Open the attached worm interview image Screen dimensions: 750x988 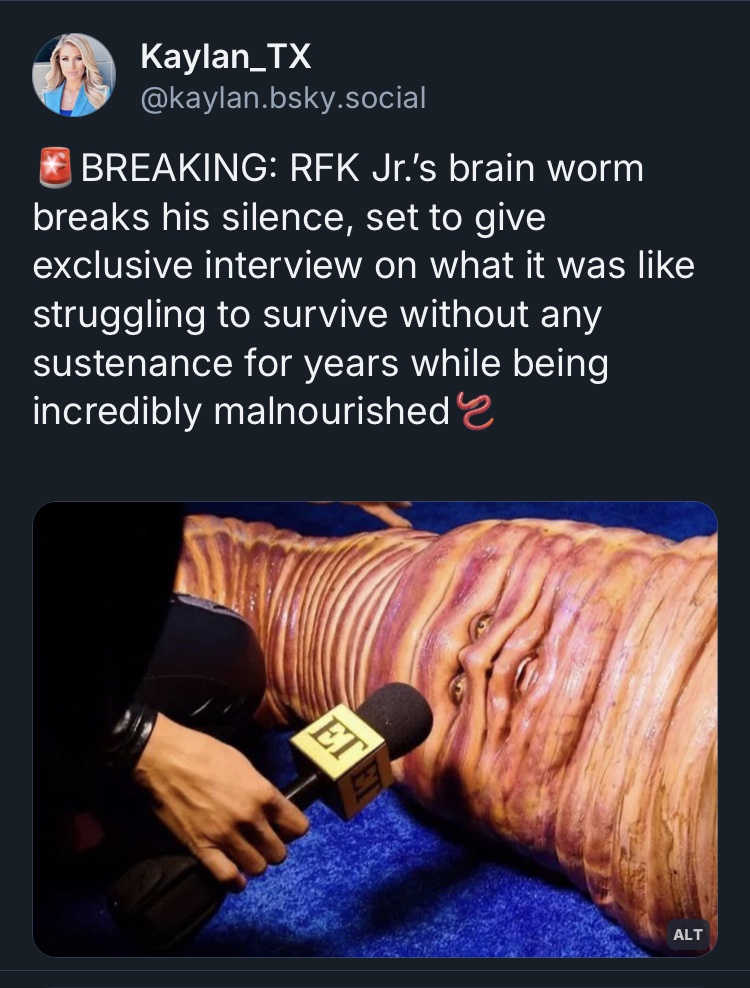(375, 729)
